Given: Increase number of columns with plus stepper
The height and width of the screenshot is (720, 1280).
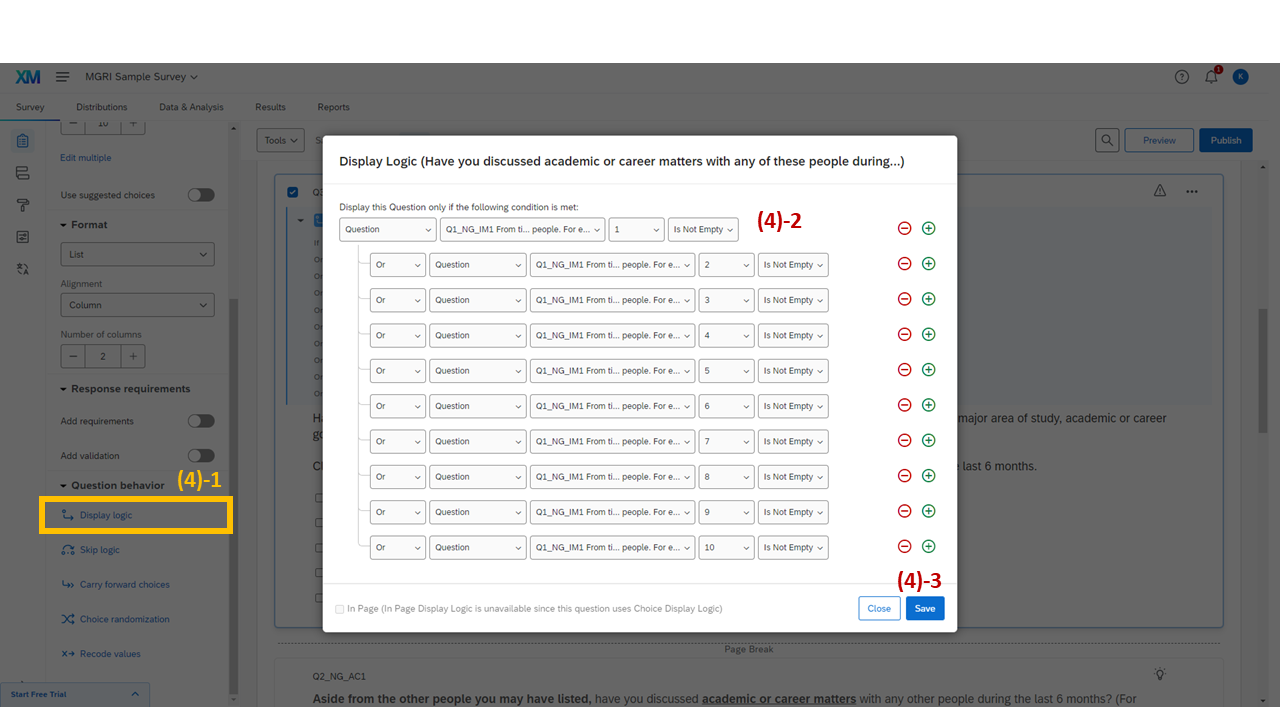Looking at the screenshot, I should 132,356.
